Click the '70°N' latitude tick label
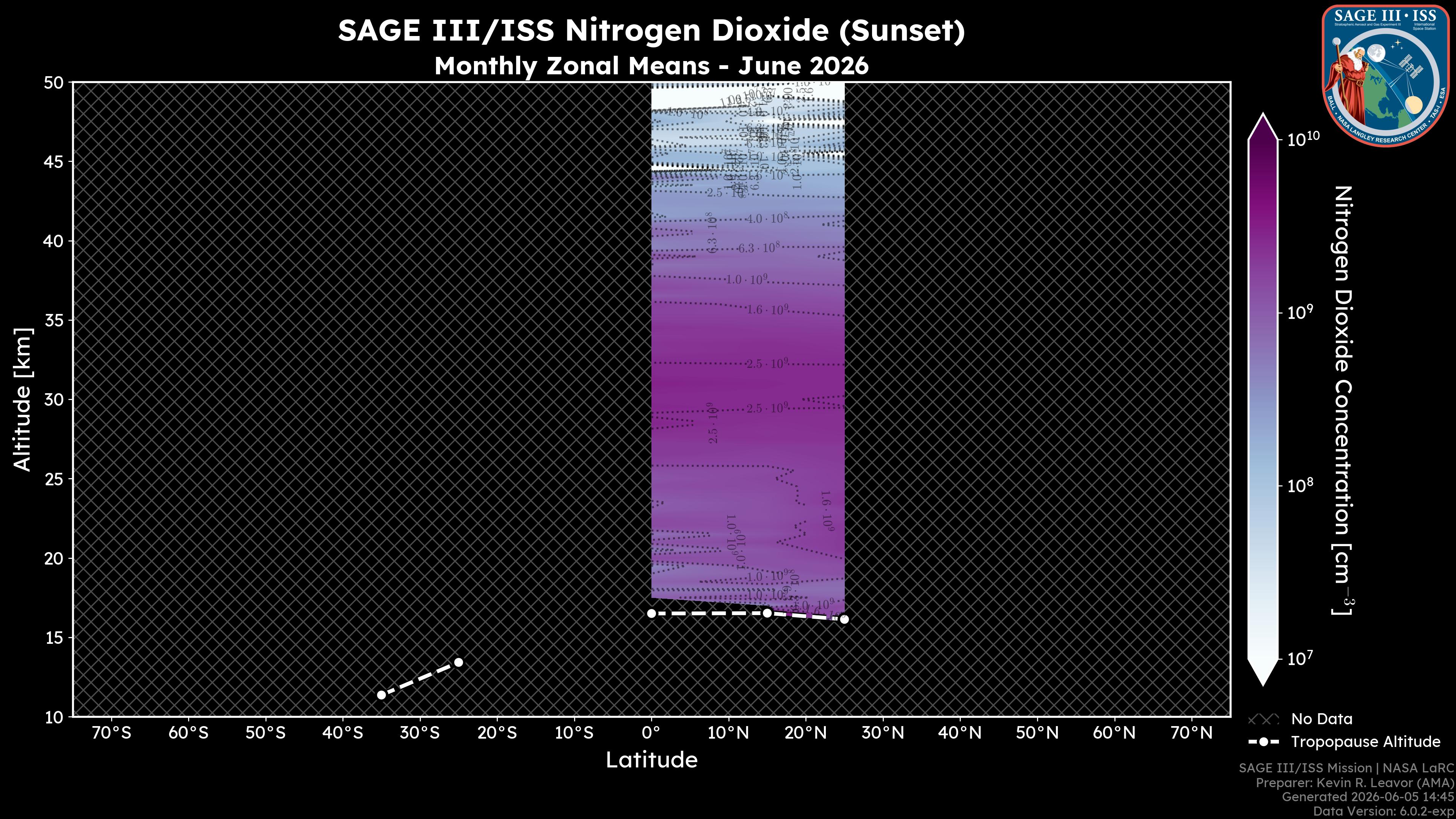1456x819 pixels. 1191,733
